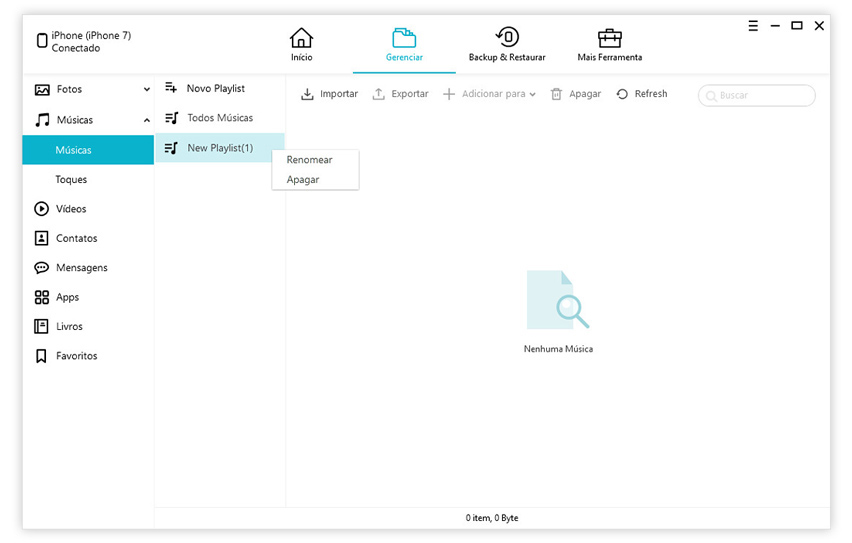Click the Favoritos bookmark icon
The height and width of the screenshot is (543, 852).
pyautogui.click(x=41, y=356)
